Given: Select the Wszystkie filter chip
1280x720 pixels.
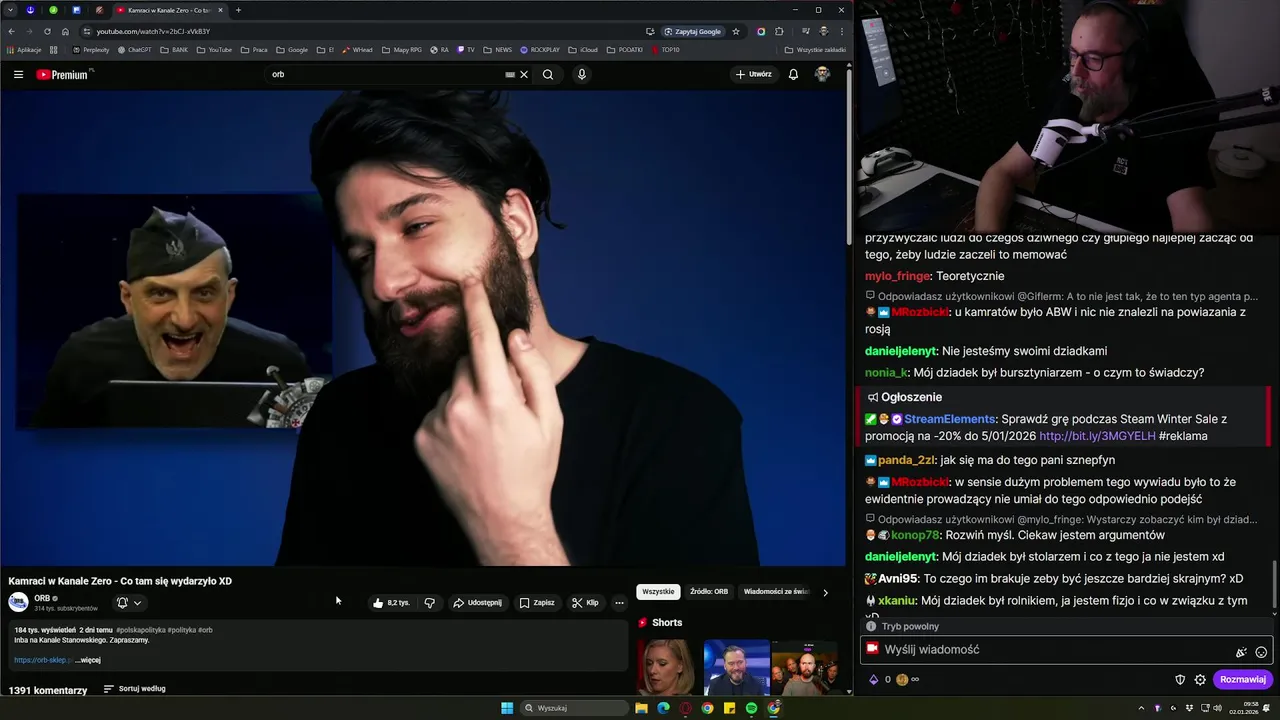Looking at the screenshot, I should pos(658,592).
